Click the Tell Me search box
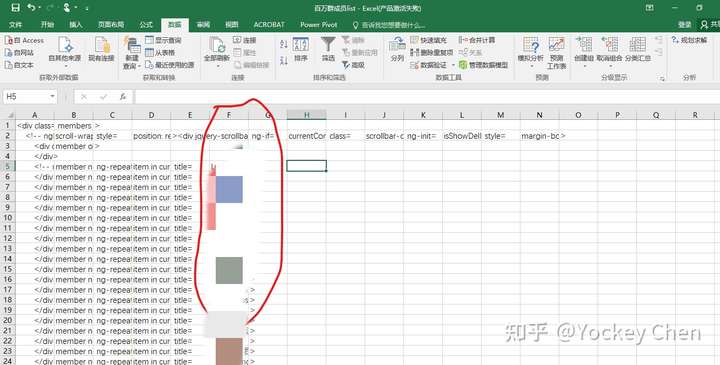 point(388,25)
